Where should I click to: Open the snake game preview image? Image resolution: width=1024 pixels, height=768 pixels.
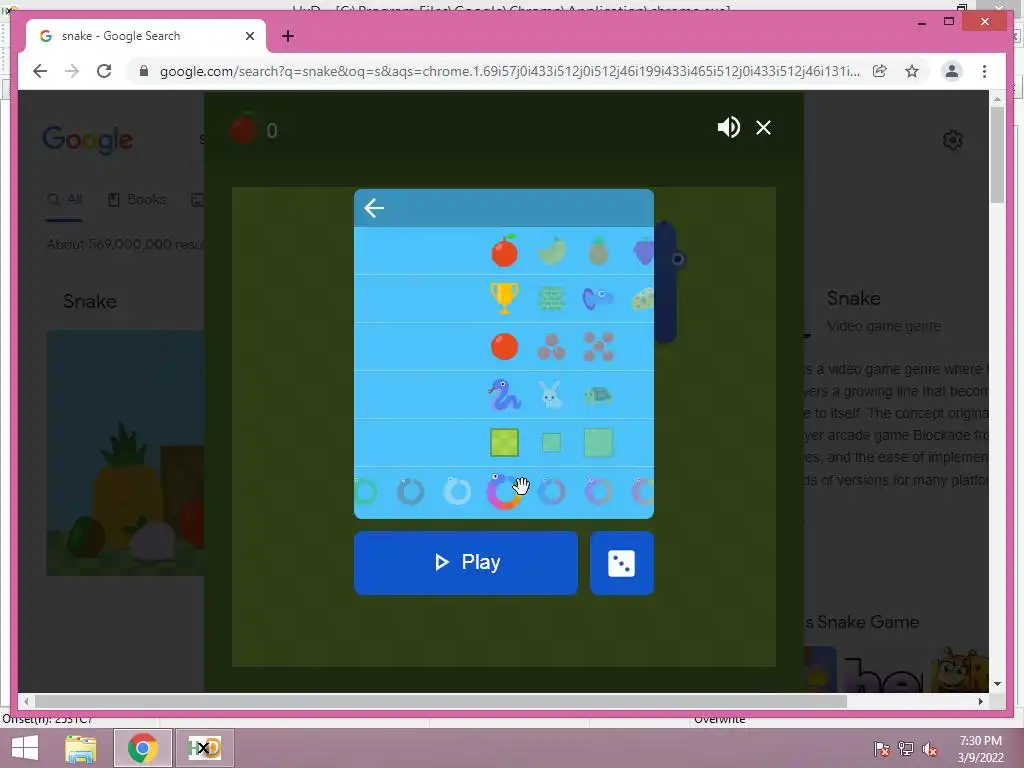[125, 453]
